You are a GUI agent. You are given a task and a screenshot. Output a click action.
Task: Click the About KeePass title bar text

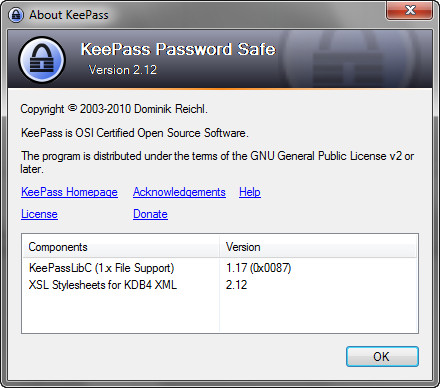(x=69, y=15)
